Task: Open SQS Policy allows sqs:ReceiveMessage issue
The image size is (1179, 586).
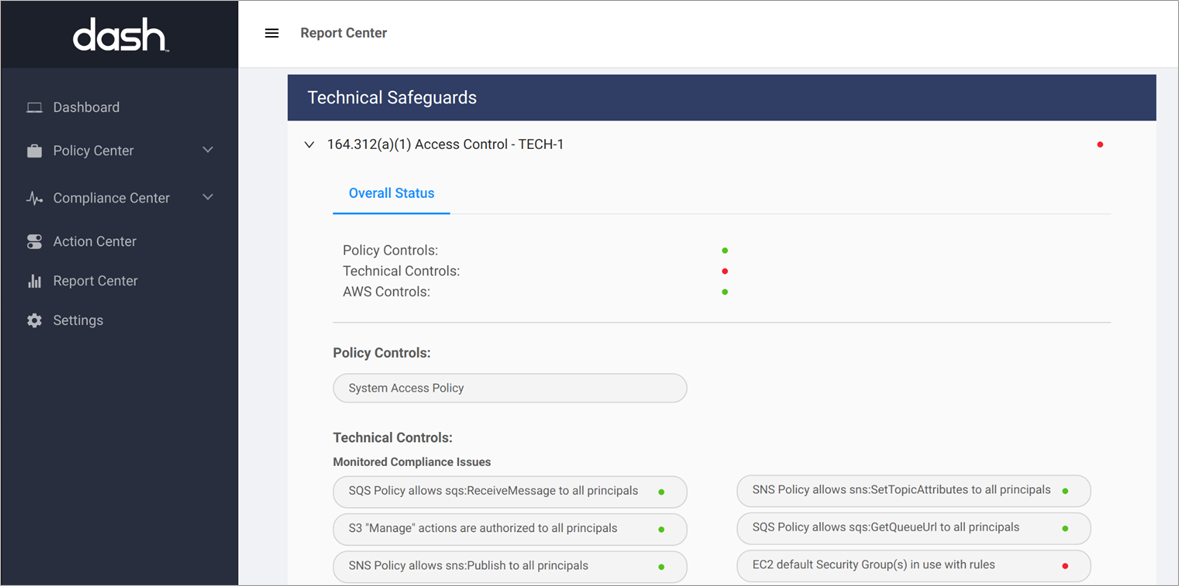Action: click(510, 491)
